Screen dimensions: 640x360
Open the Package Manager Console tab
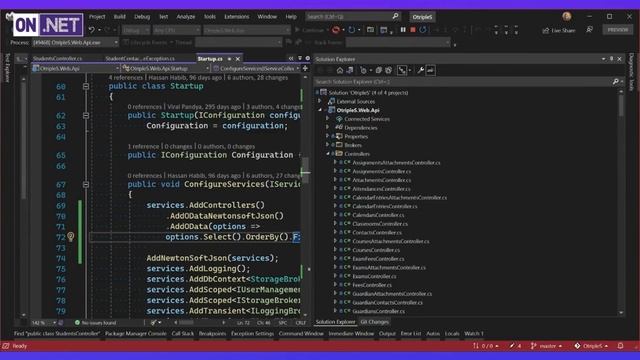pyautogui.click(x=136, y=333)
